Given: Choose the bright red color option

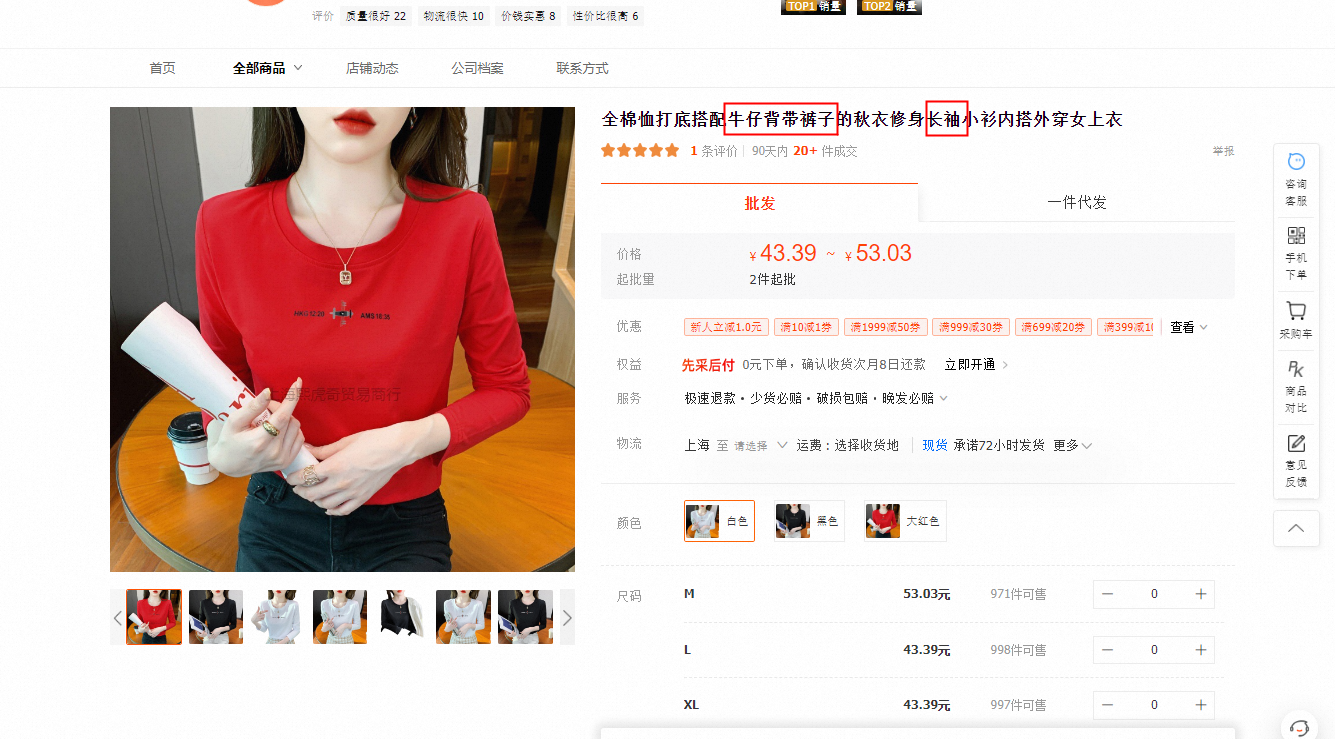Looking at the screenshot, I should [904, 521].
